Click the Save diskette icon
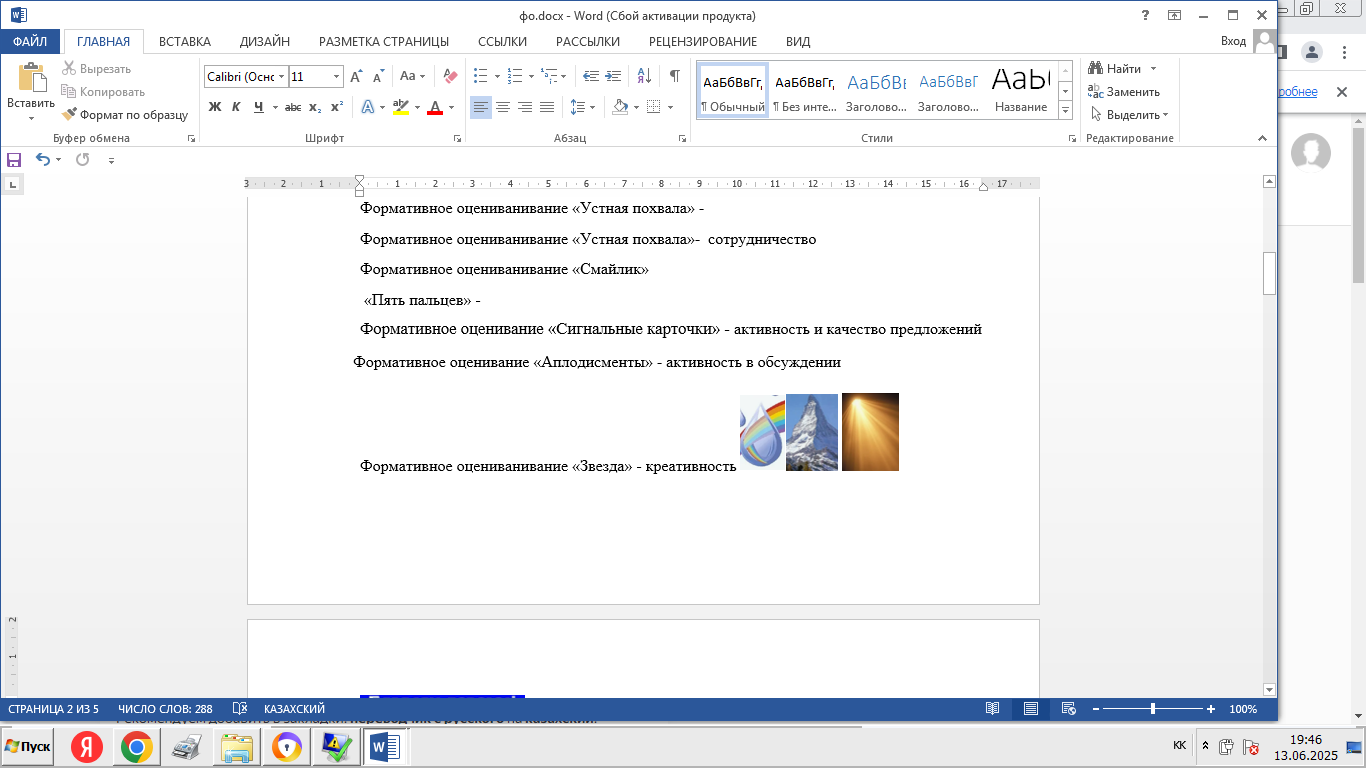Image resolution: width=1366 pixels, height=768 pixels. coord(14,160)
